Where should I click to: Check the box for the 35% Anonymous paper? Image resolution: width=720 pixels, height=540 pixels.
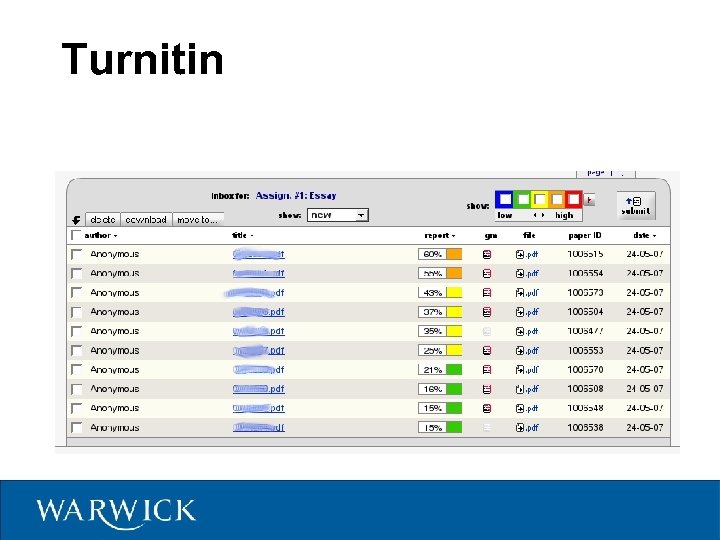tap(76, 331)
